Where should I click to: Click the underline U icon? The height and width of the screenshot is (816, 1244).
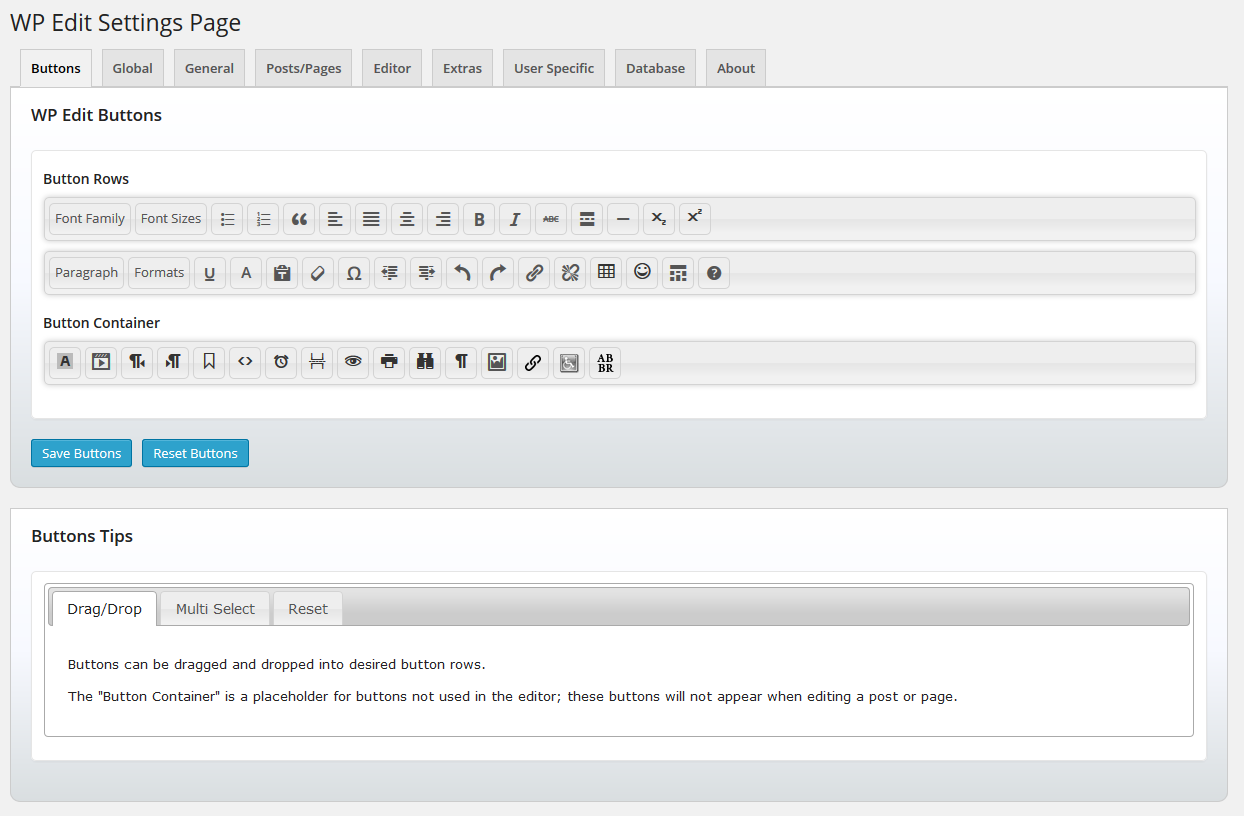pos(210,273)
